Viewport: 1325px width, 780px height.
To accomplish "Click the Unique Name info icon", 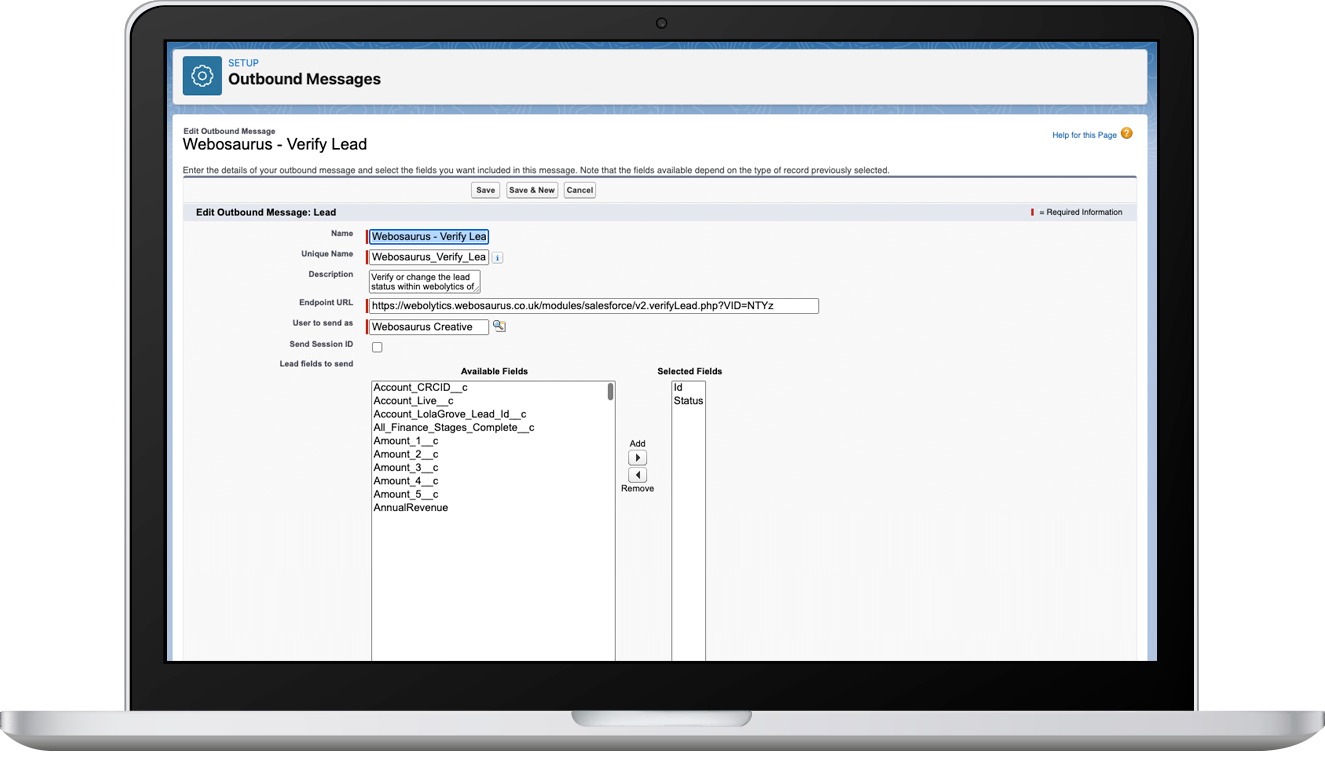I will click(x=498, y=258).
